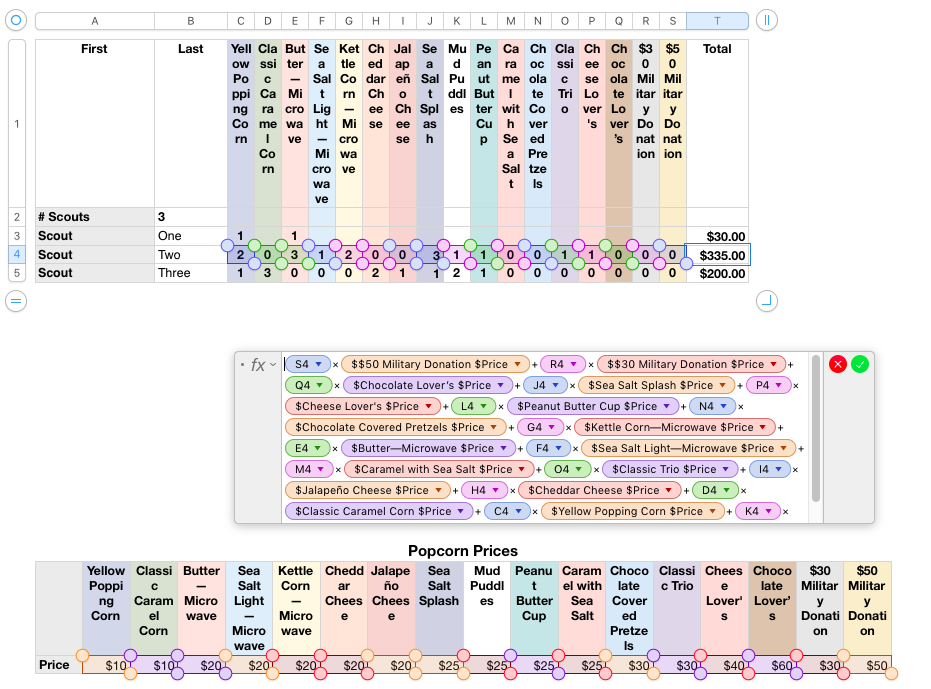Open the Q4 reference token dropdown
Image resolution: width=931 pixels, height=689 pixels.
(x=320, y=385)
